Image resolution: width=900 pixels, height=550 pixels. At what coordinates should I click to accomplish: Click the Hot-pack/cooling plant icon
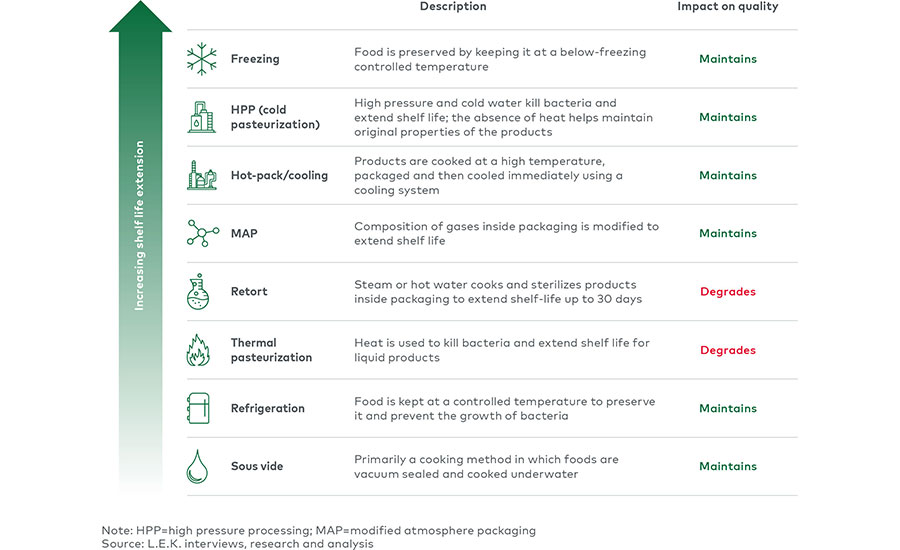202,175
